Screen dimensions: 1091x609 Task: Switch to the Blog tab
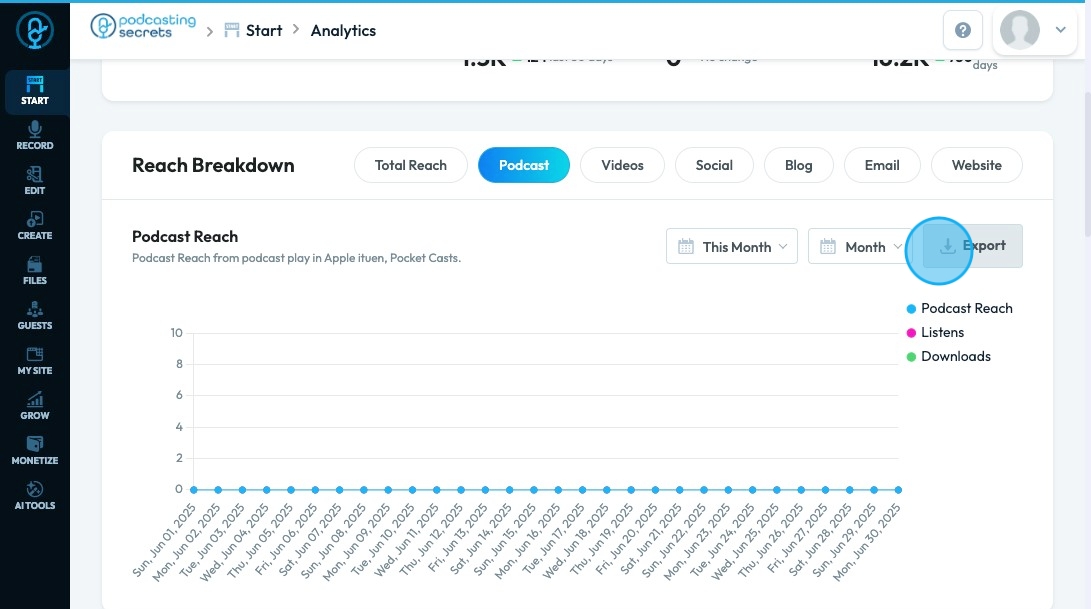pos(799,165)
